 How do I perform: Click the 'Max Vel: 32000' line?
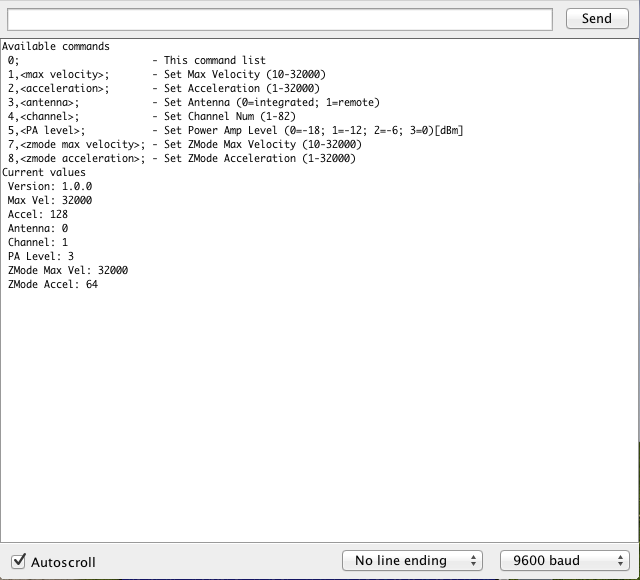coord(50,200)
